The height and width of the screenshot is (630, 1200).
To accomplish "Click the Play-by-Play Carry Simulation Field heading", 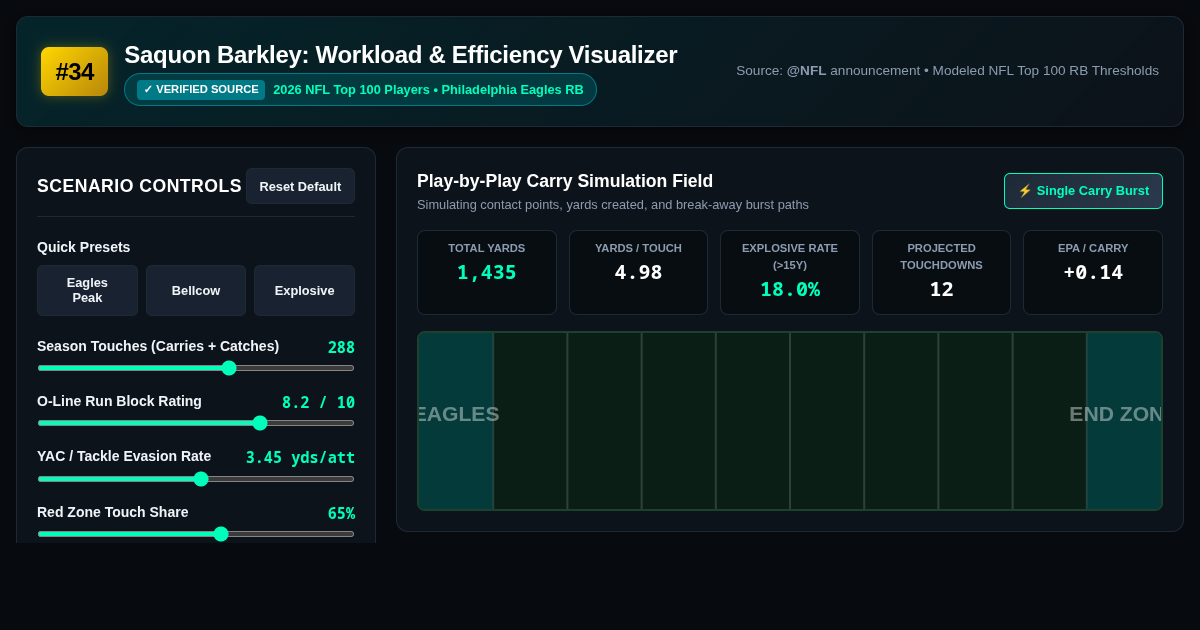I will [565, 181].
